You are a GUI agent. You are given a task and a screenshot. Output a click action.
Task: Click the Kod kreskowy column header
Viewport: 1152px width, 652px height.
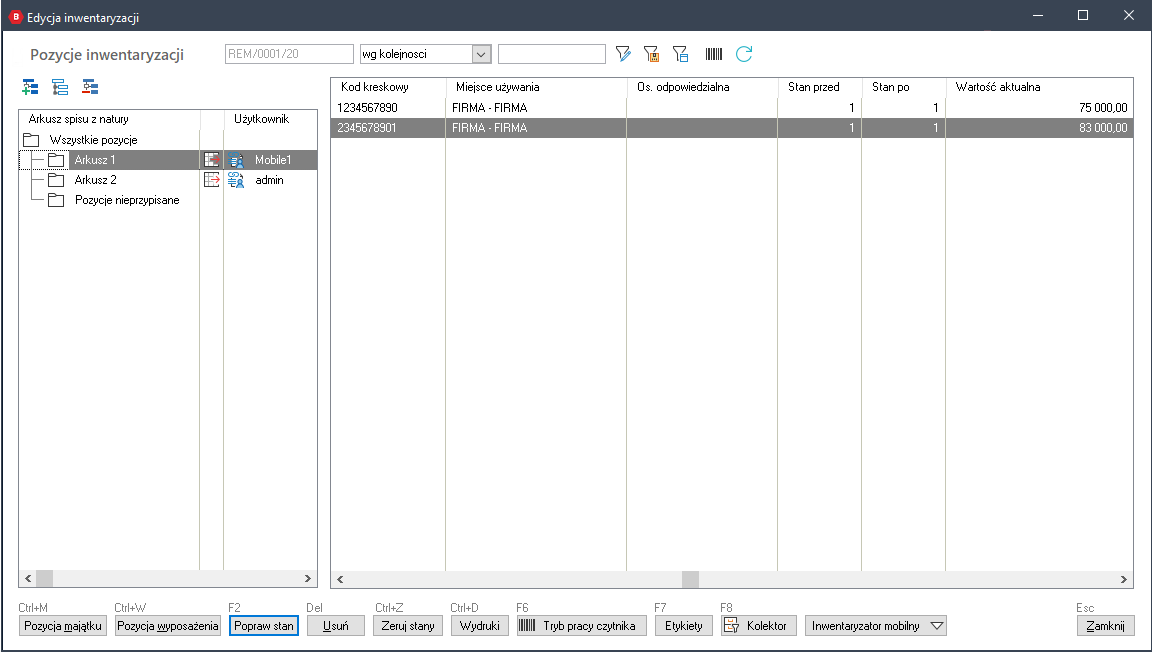tap(388, 87)
